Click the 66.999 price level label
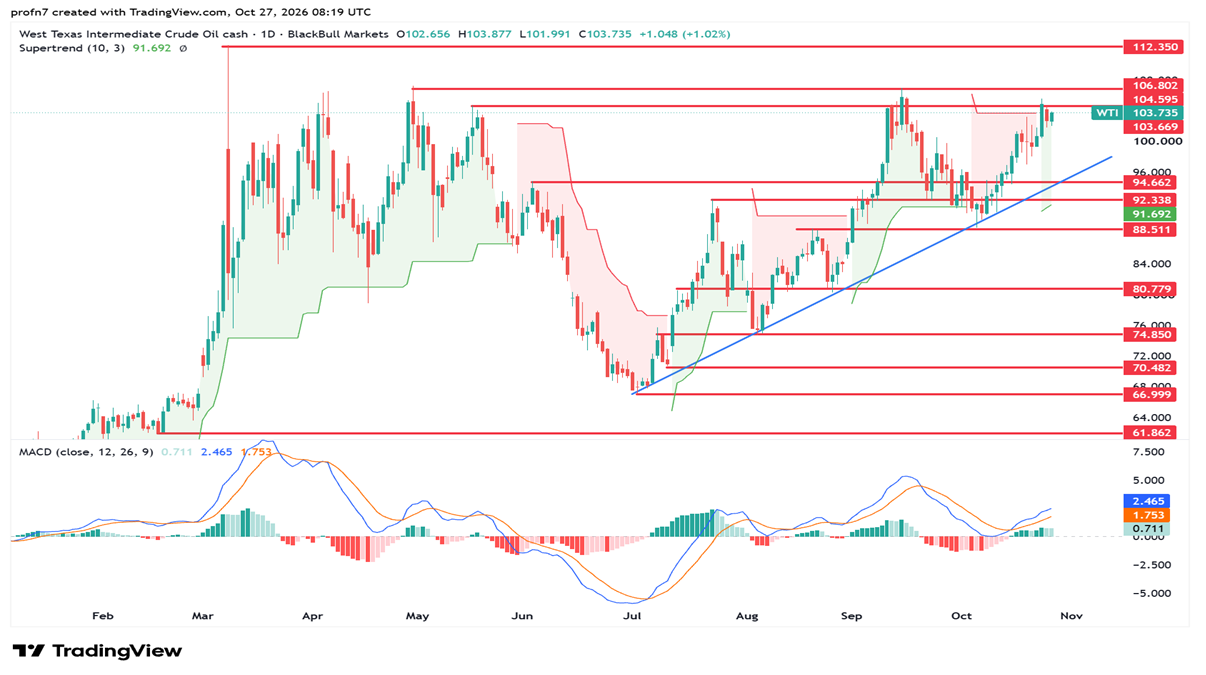 tap(1149, 394)
